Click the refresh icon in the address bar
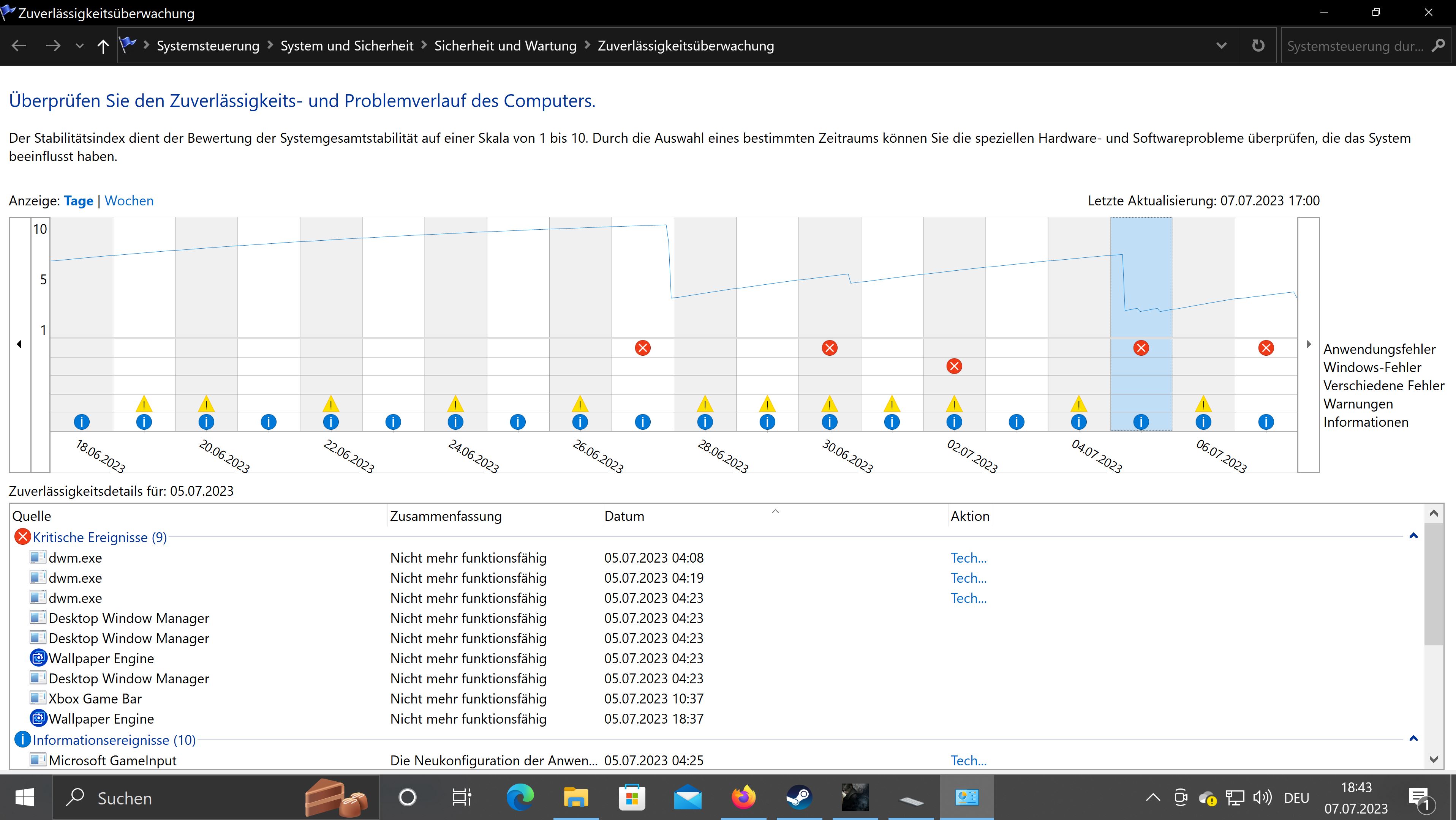This screenshot has width=1456, height=820. (1258, 46)
